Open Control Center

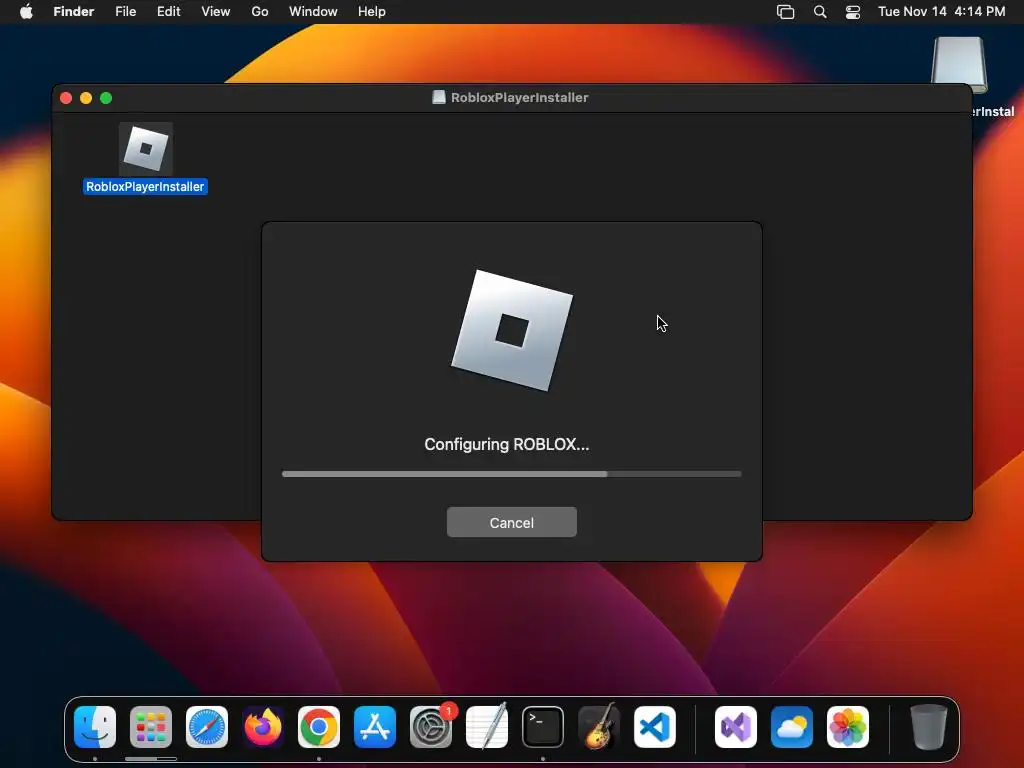coord(853,12)
